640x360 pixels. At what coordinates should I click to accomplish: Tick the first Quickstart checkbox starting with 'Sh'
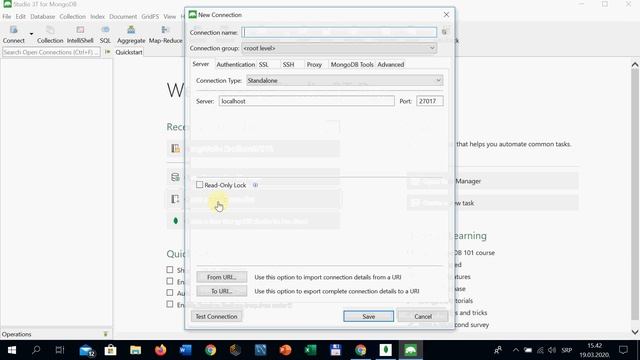(x=170, y=270)
